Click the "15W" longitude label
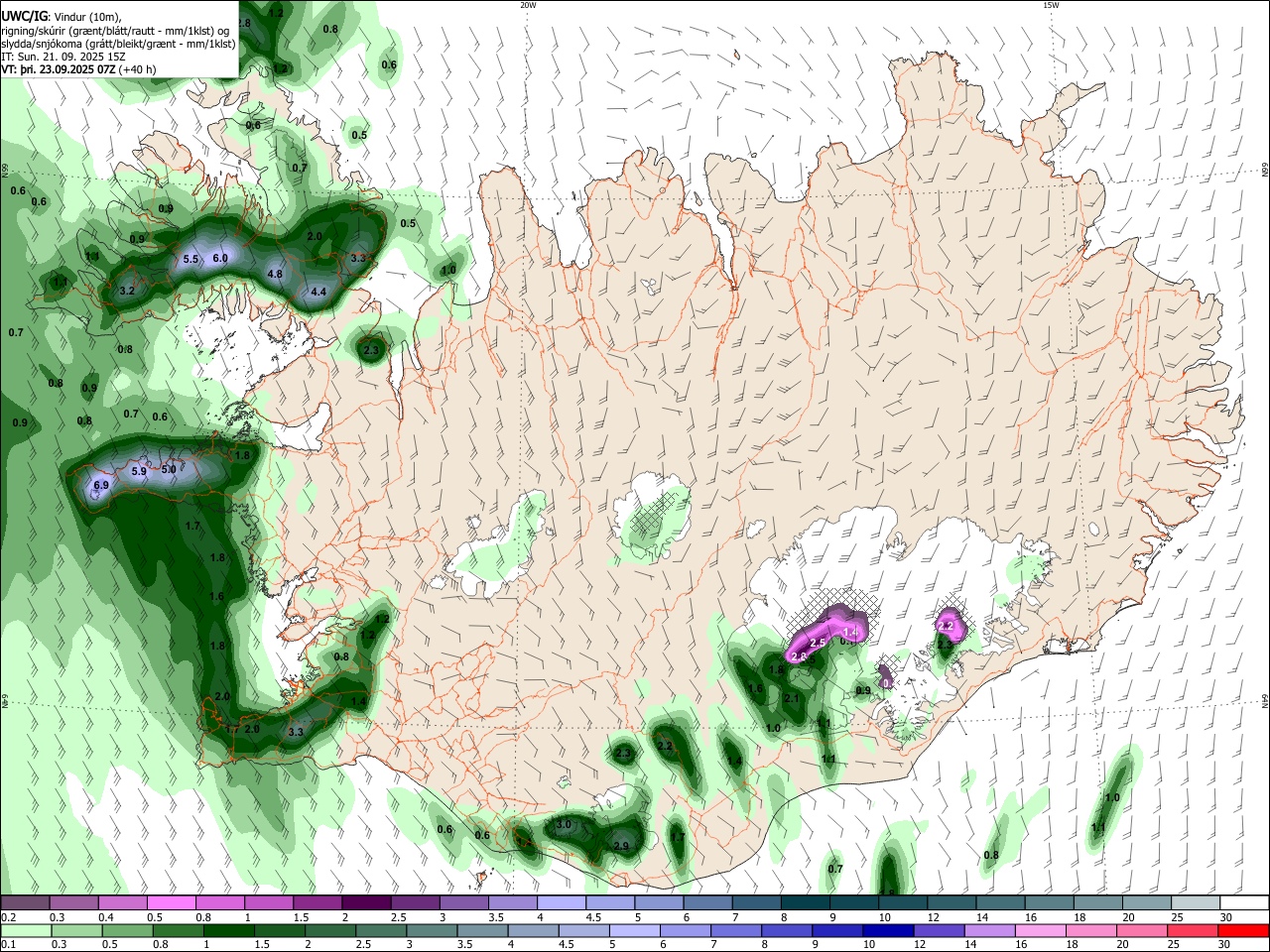This screenshot has width=1270, height=952. click(x=1051, y=5)
